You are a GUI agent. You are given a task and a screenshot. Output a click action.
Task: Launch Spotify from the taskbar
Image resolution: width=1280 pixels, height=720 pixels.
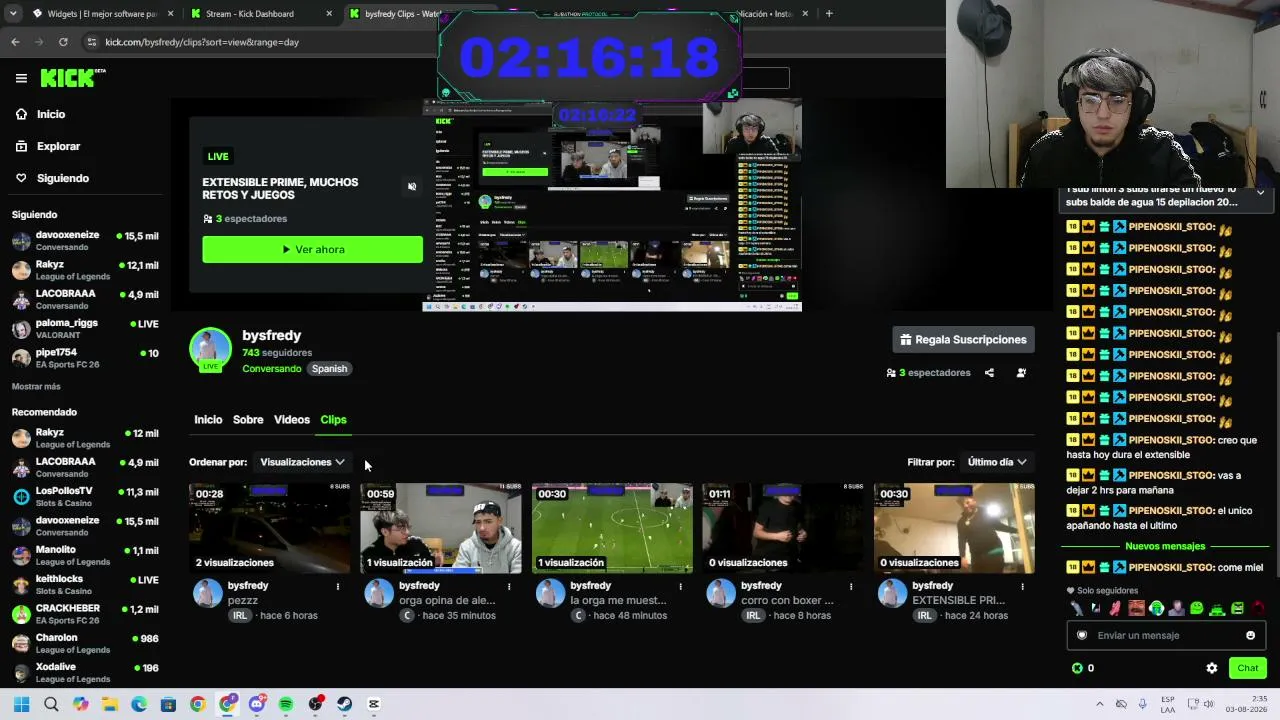click(x=286, y=704)
